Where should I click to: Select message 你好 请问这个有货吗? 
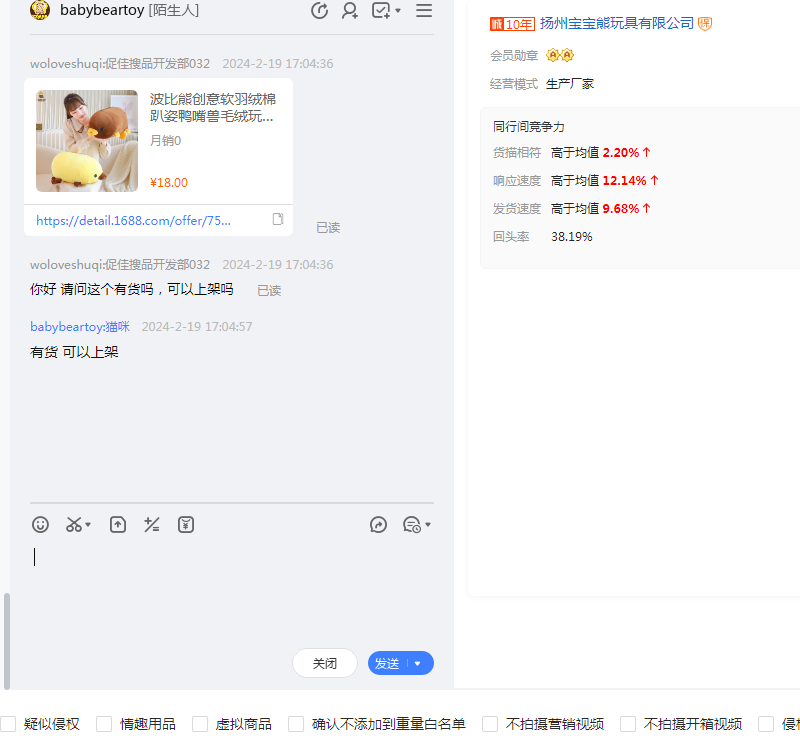click(132, 289)
